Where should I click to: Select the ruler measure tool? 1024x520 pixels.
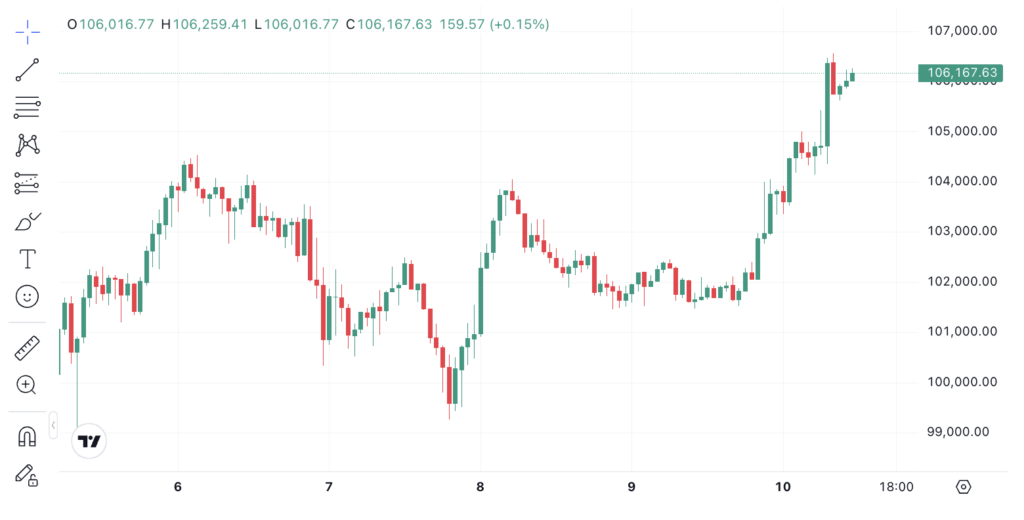27,348
